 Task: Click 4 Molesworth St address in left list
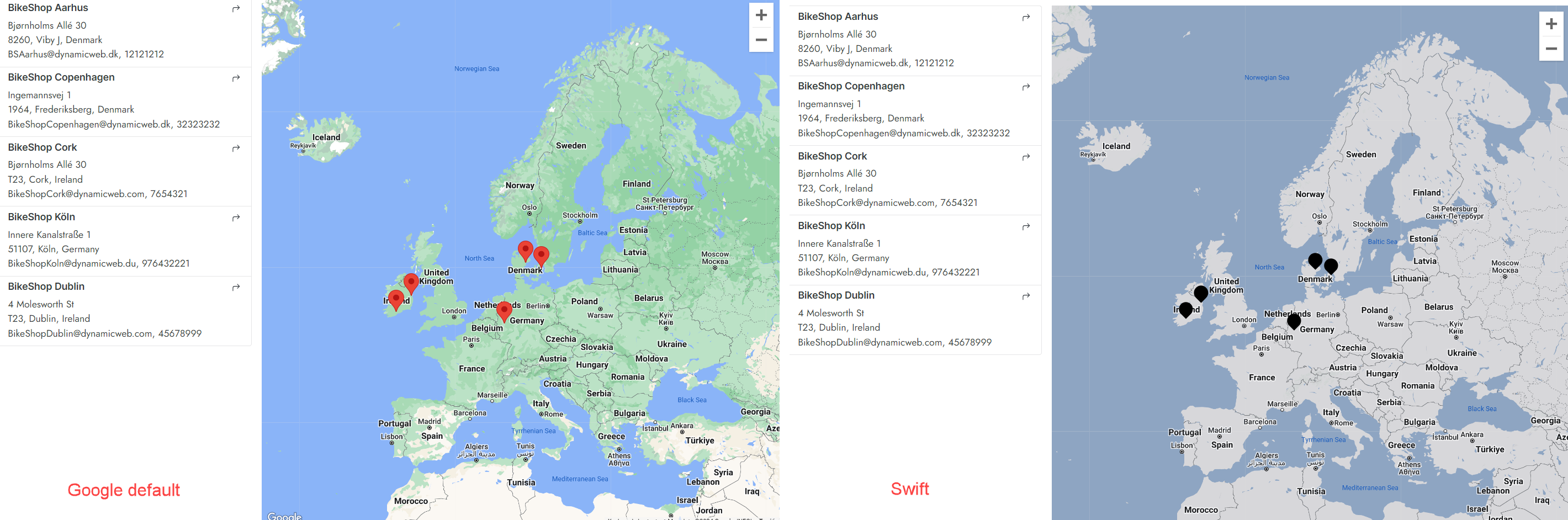click(41, 305)
